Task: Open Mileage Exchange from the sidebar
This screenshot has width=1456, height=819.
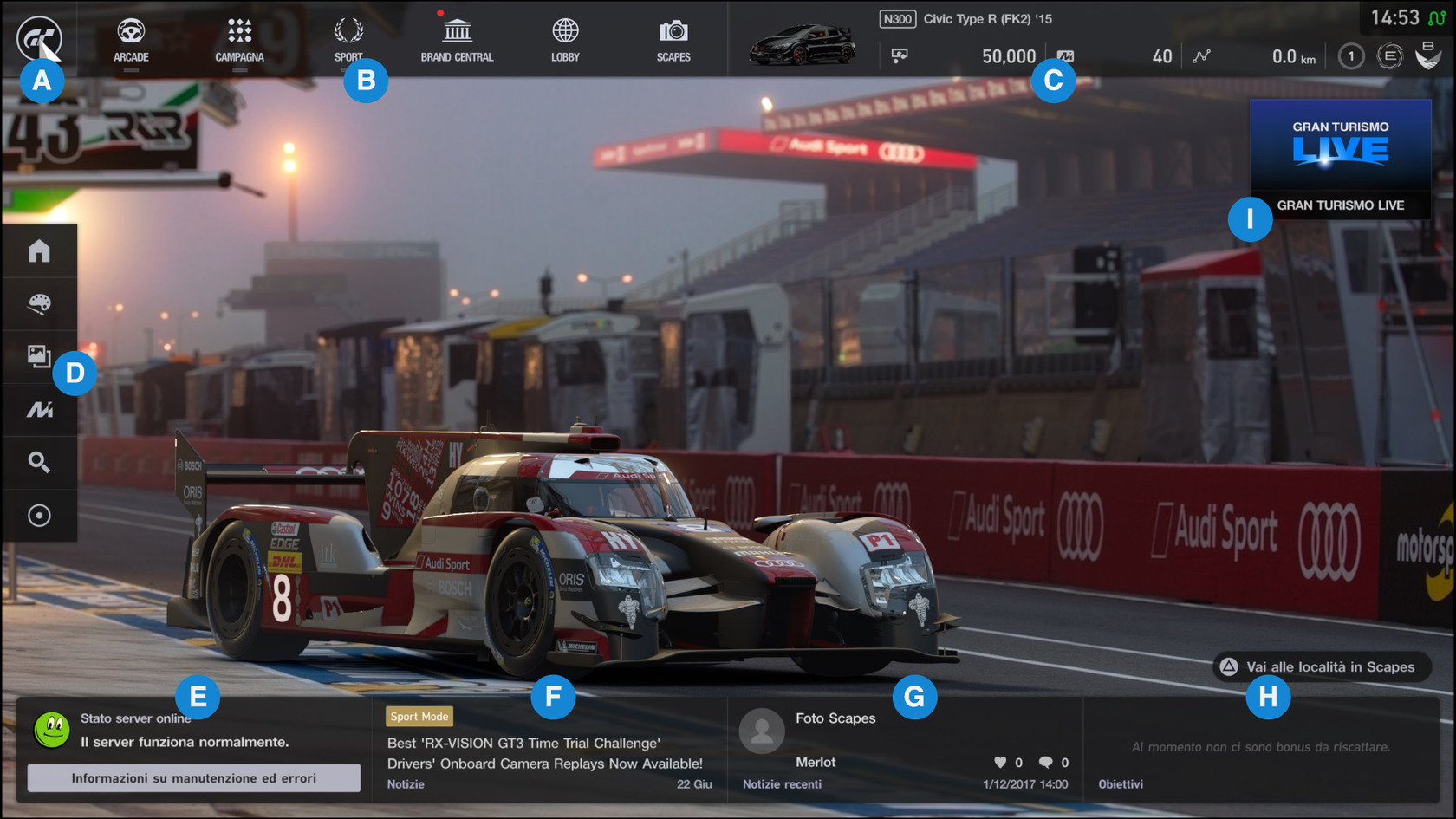Action: [x=39, y=409]
